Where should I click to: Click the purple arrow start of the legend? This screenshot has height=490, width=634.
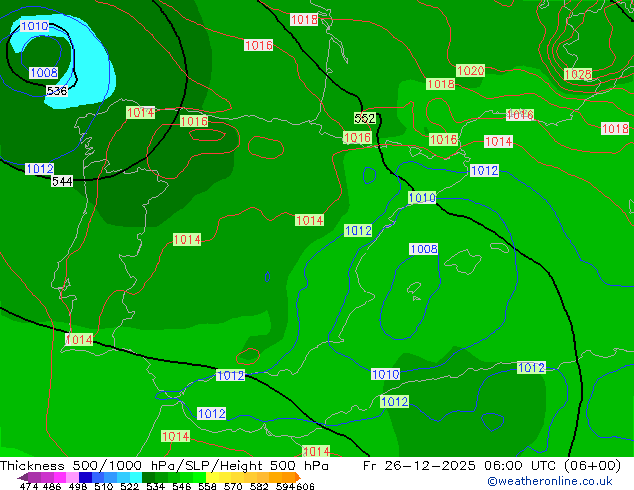(23, 477)
